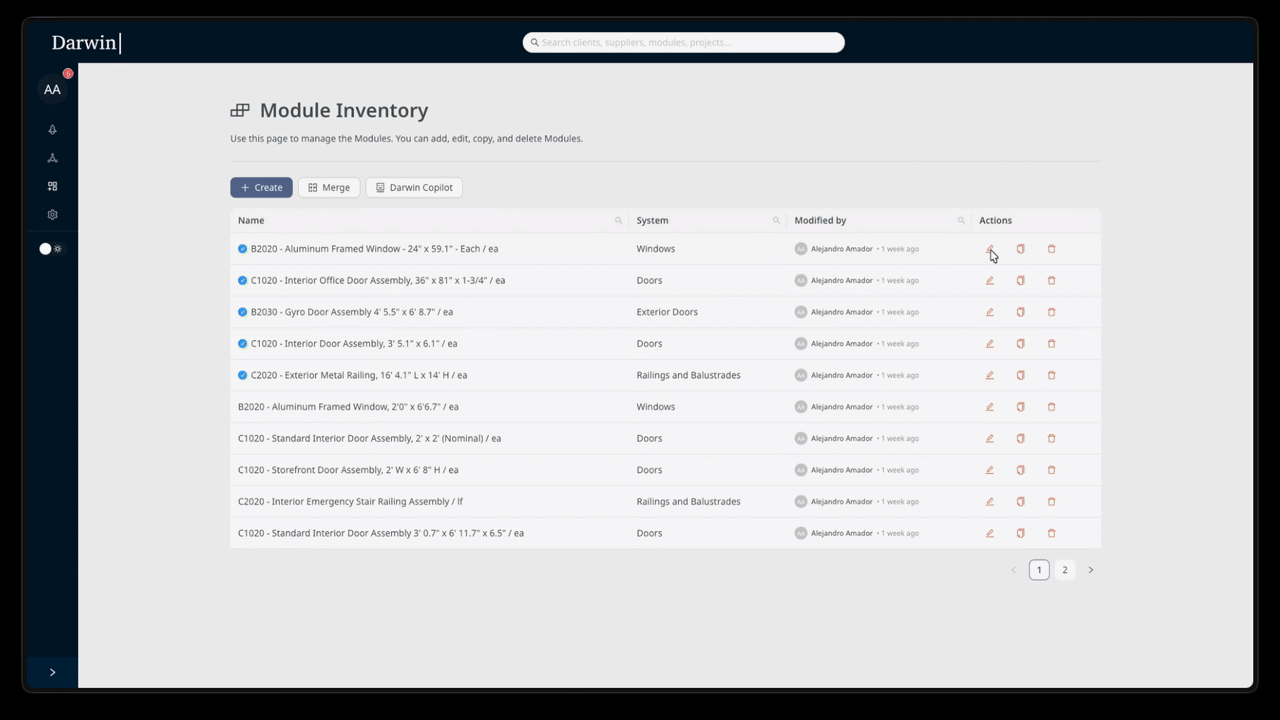The height and width of the screenshot is (720, 1280).
Task: Open the notifications bell in the sidebar
Action: click(52, 130)
